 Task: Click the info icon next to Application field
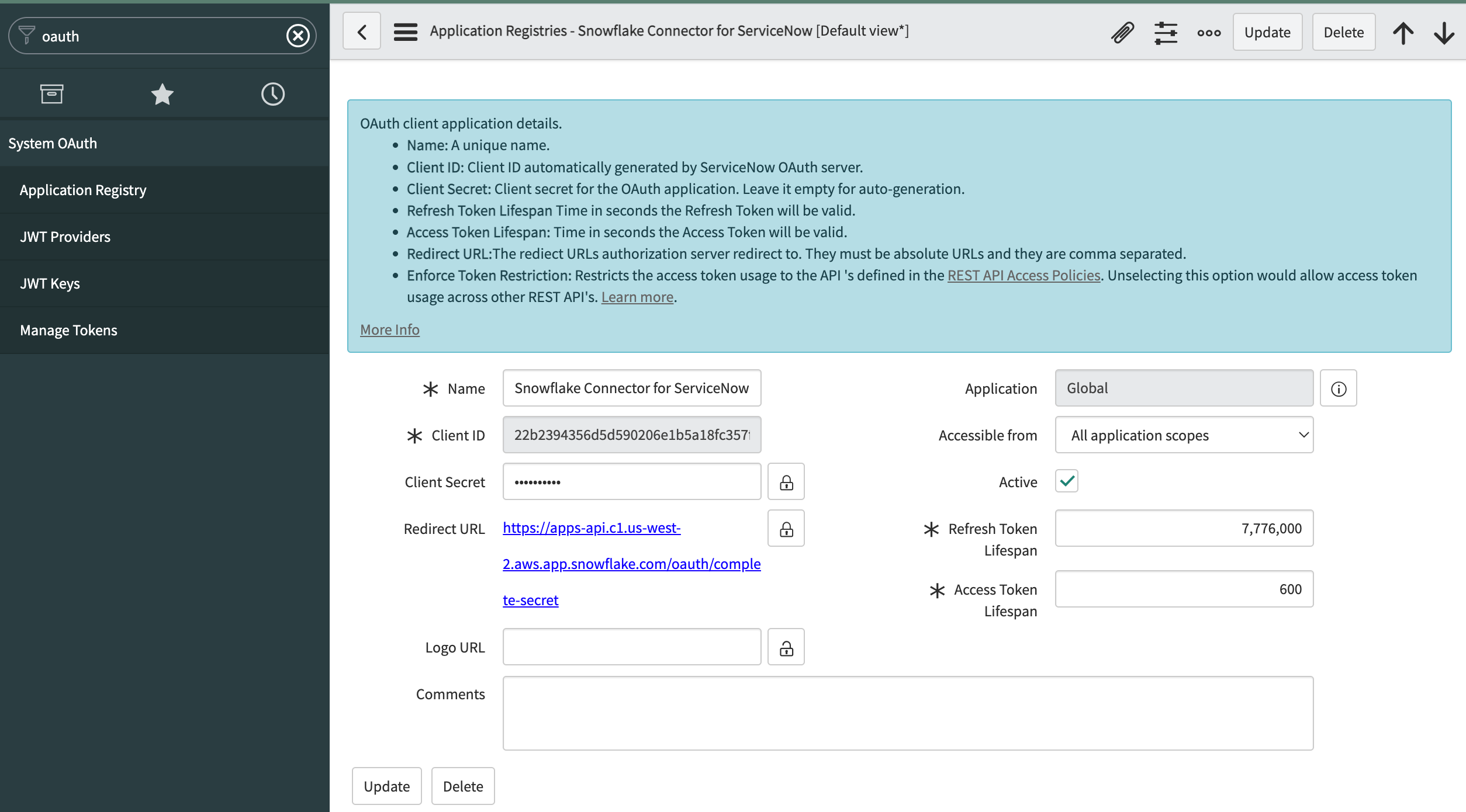[x=1339, y=388]
